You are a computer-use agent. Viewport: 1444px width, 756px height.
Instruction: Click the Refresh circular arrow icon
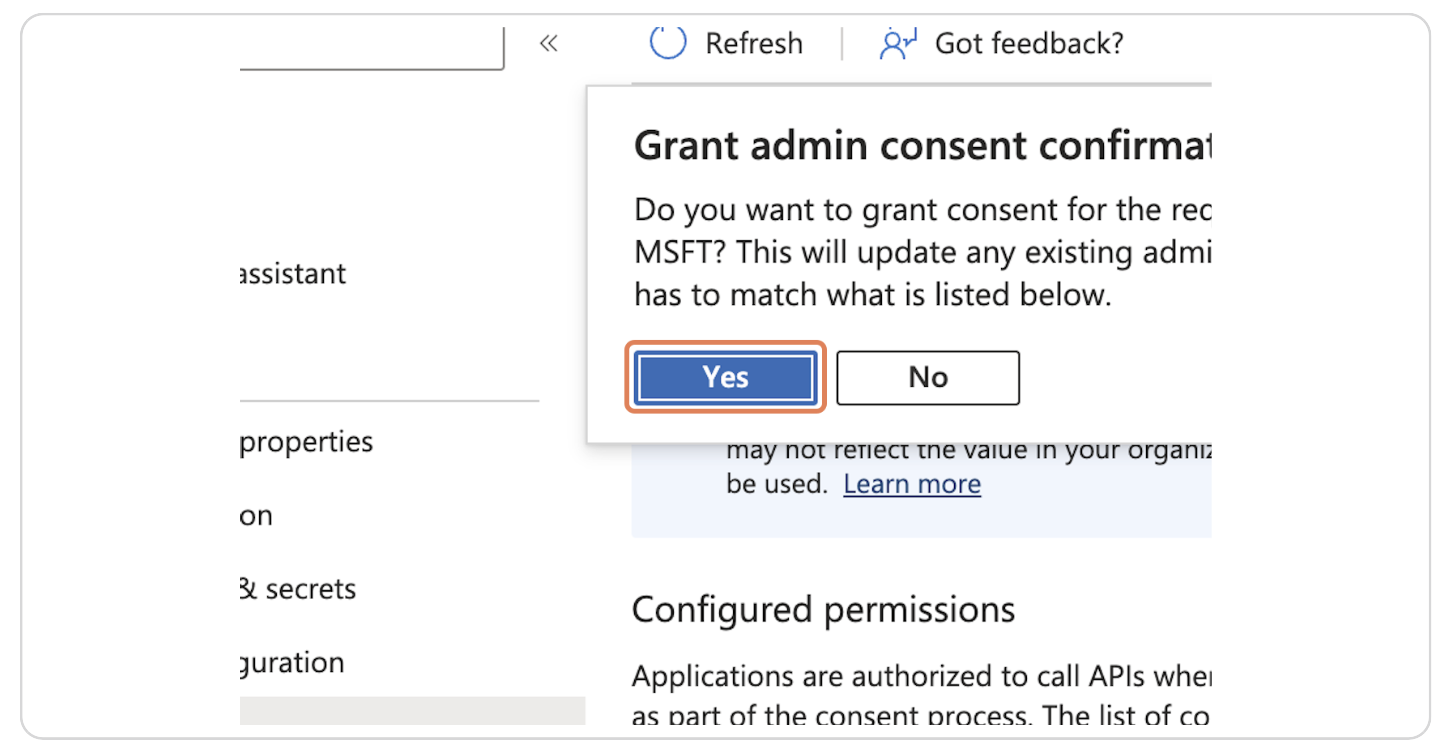[668, 43]
